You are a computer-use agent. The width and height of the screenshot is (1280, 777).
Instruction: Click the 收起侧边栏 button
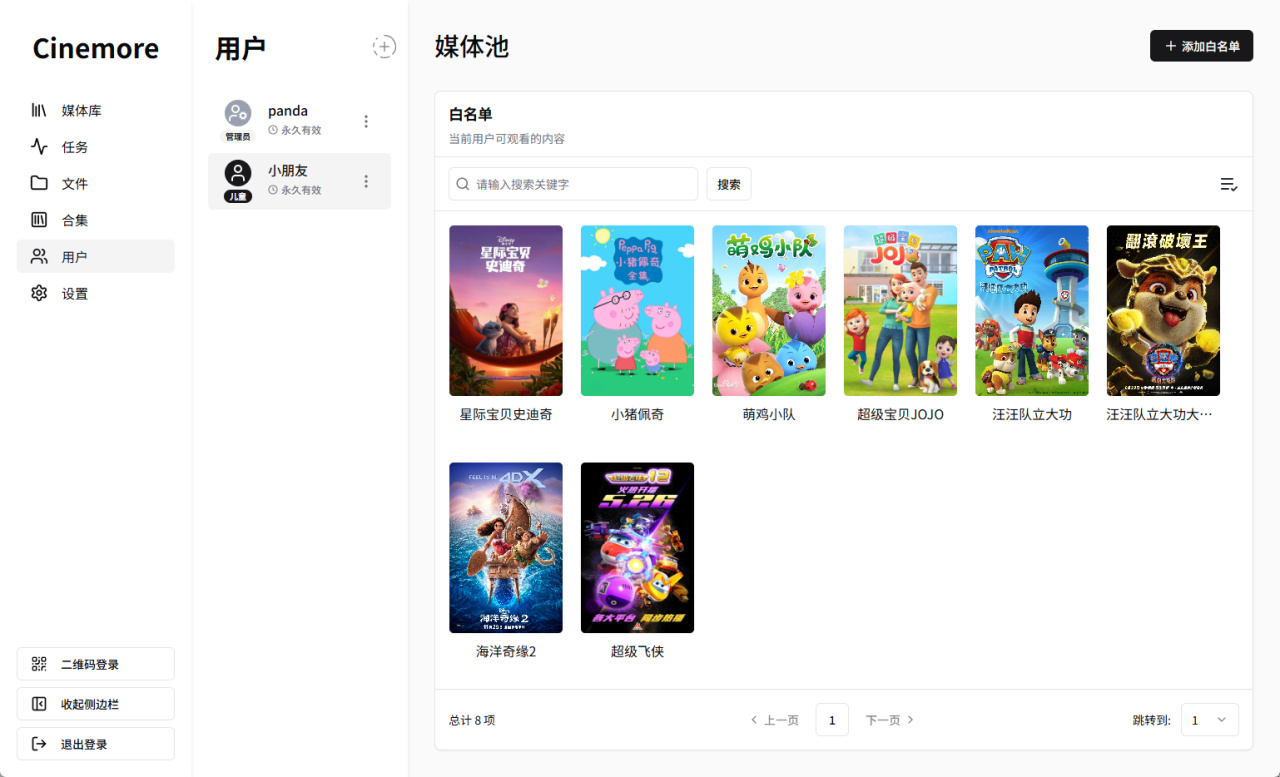point(96,704)
